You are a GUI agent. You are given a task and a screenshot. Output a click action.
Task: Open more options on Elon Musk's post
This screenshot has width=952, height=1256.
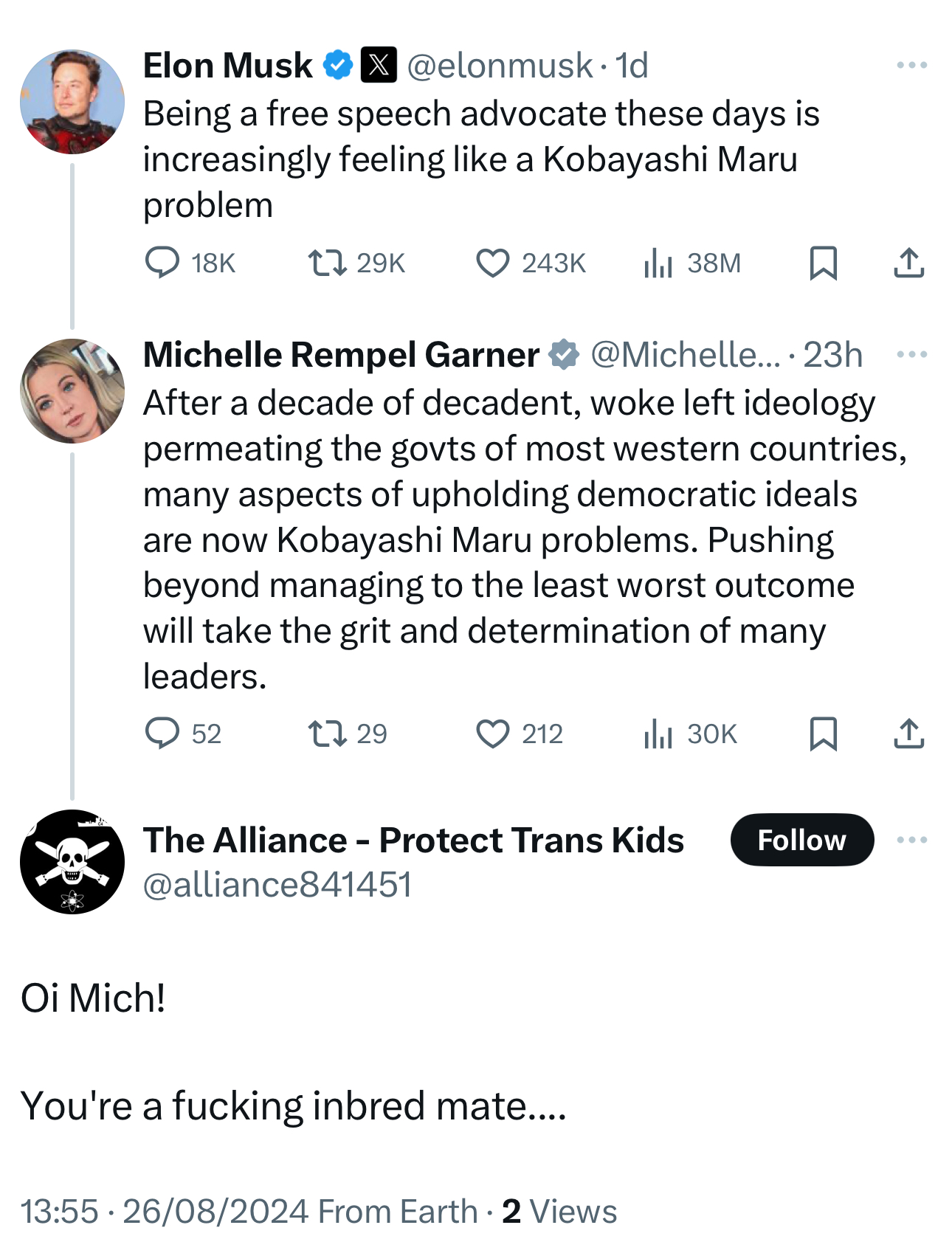click(x=911, y=66)
